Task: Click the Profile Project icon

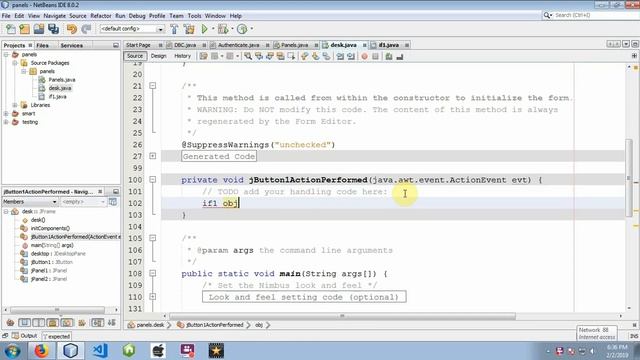Action: point(242,29)
